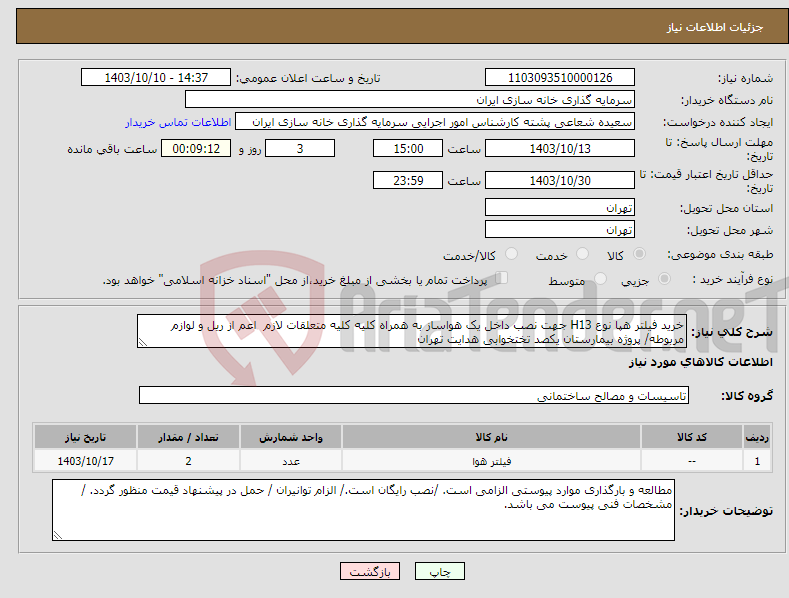The width and height of the screenshot is (789, 598).
Task: Click the request creator name field
Action: [x=435, y=121]
